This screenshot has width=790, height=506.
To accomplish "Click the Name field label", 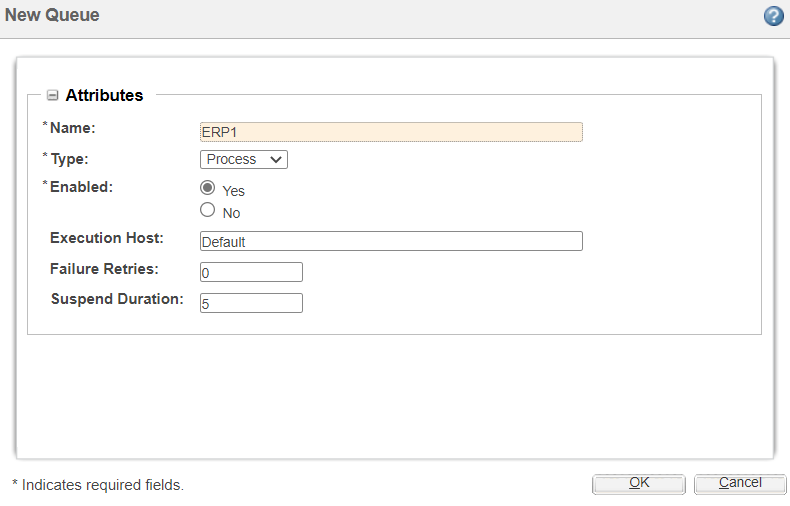I will (72, 128).
